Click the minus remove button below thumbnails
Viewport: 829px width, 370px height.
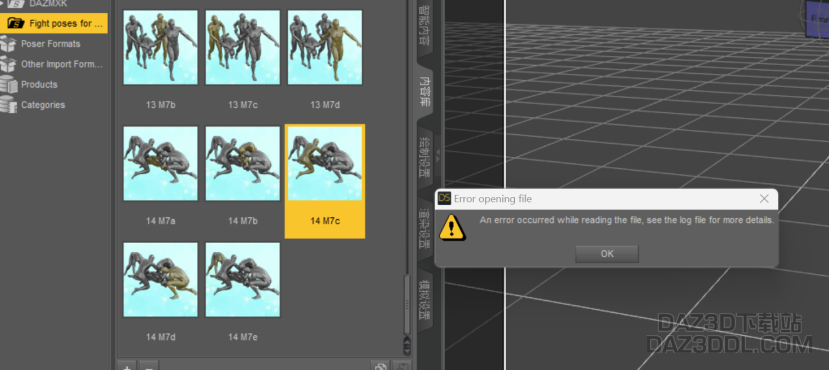pos(149,367)
